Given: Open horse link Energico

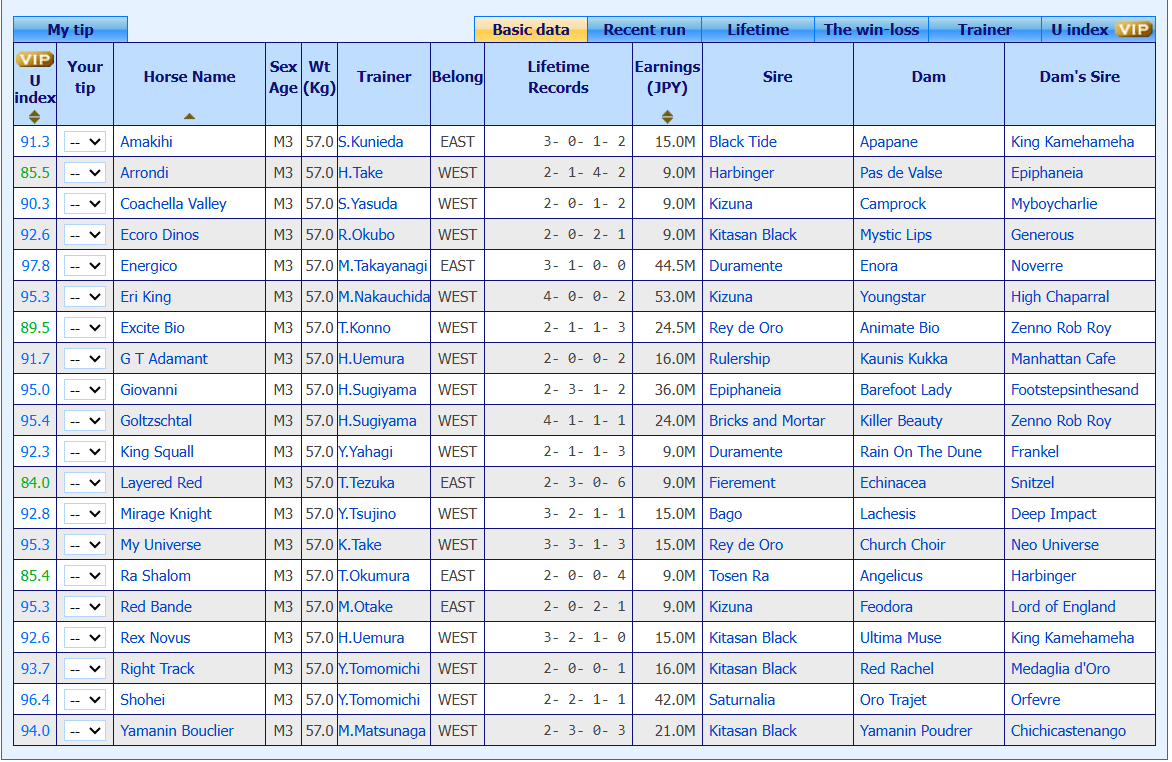Looking at the screenshot, I should point(149,266).
